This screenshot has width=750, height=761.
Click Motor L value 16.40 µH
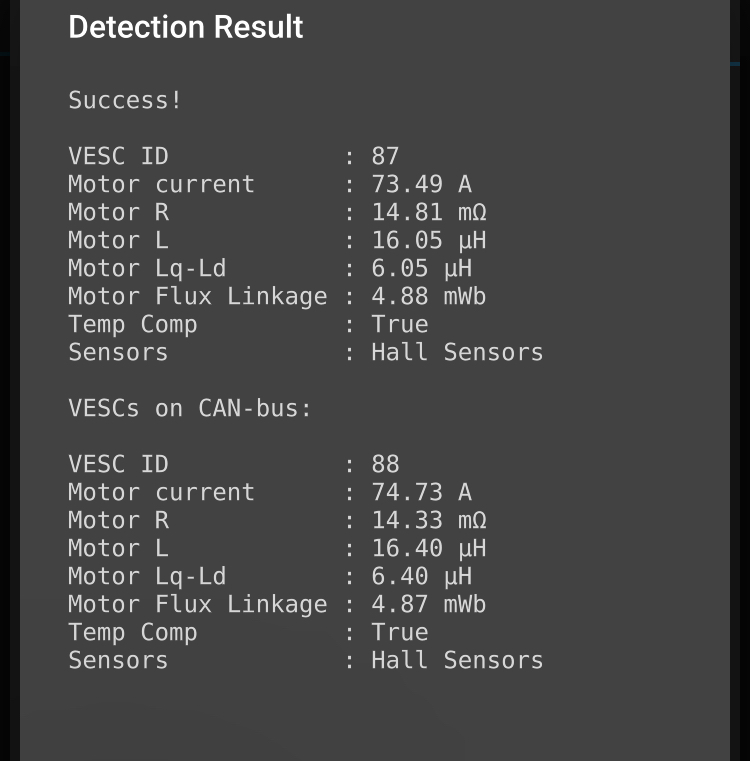429,548
